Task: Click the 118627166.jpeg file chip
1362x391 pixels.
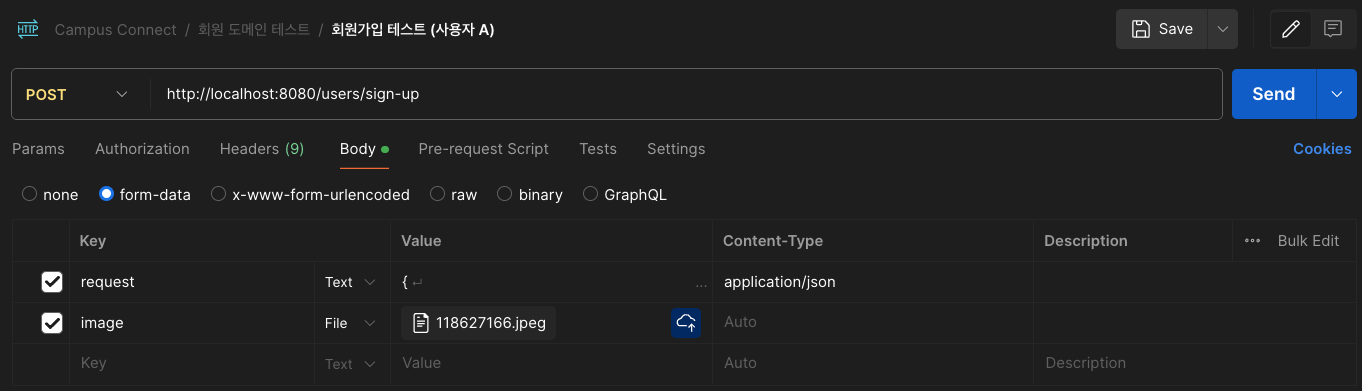Action: (479, 322)
